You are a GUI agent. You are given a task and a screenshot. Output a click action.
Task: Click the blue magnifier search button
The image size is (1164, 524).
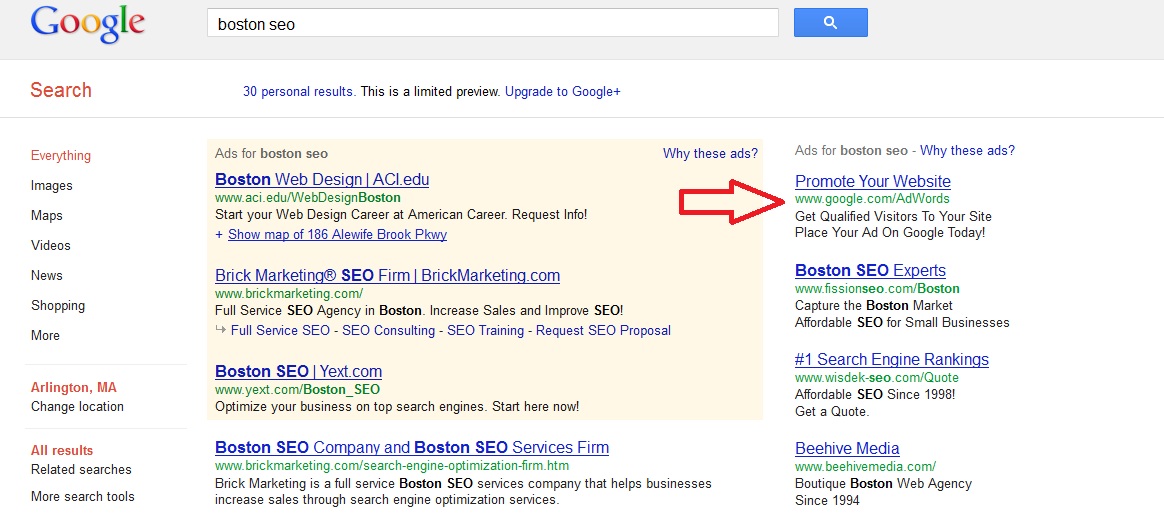[x=831, y=23]
